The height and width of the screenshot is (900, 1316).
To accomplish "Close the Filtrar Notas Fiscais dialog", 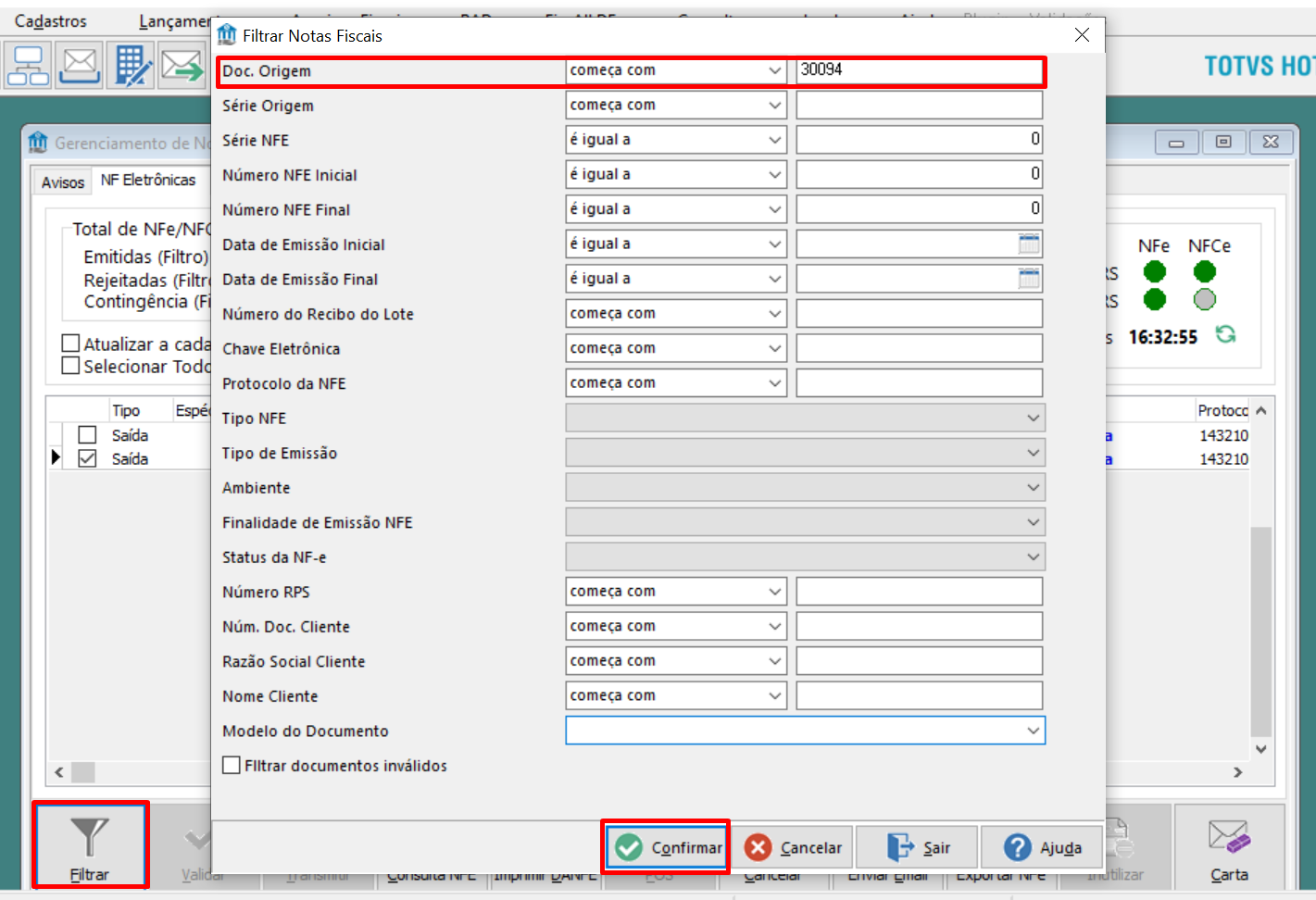I will [x=1082, y=35].
